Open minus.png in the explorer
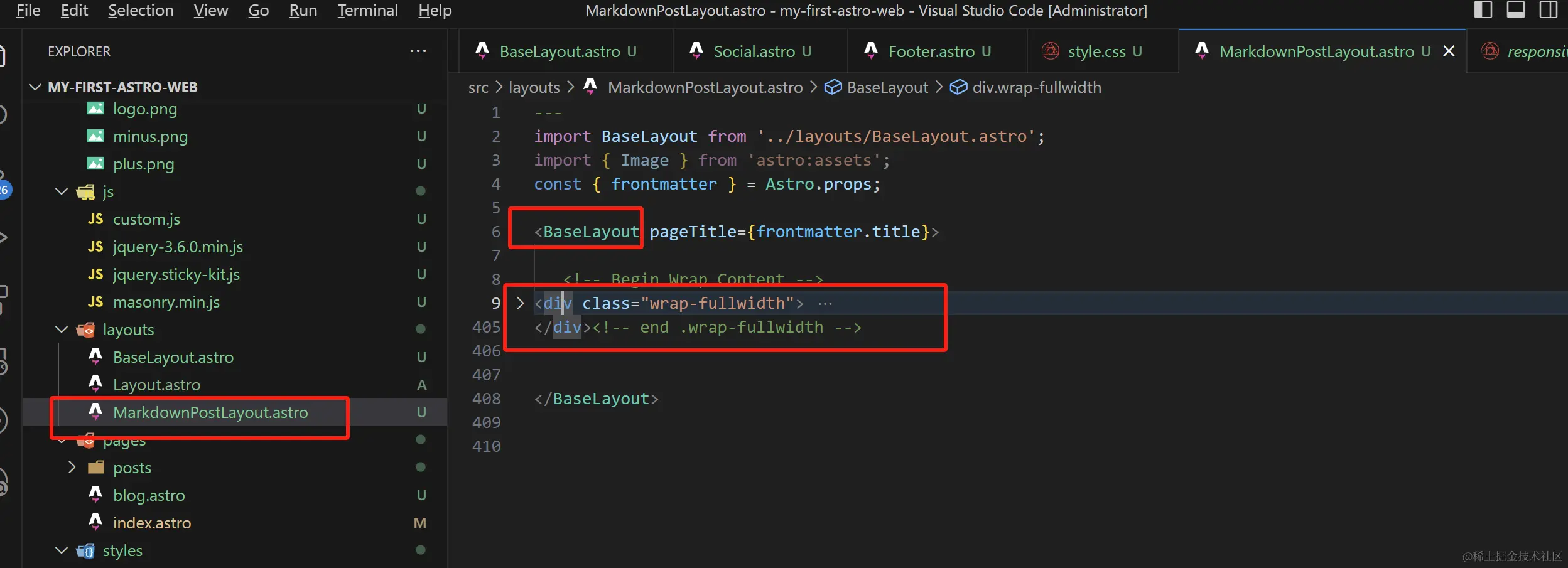This screenshot has height=568, width=1568. (150, 136)
